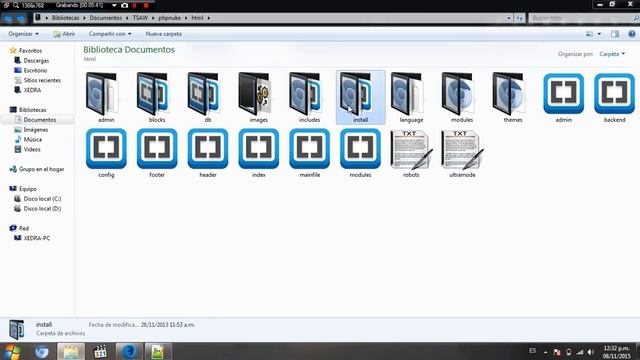640x360 pixels.
Task: Select the modules folder icon
Action: pyautogui.click(x=458, y=94)
